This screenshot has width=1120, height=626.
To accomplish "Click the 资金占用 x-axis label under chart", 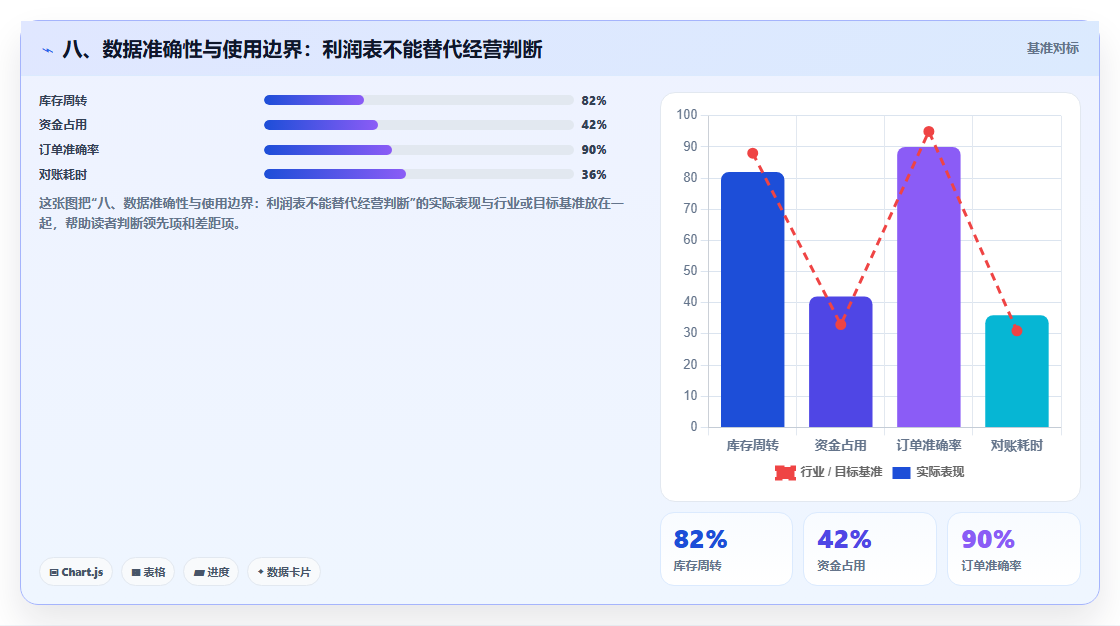I will (841, 445).
